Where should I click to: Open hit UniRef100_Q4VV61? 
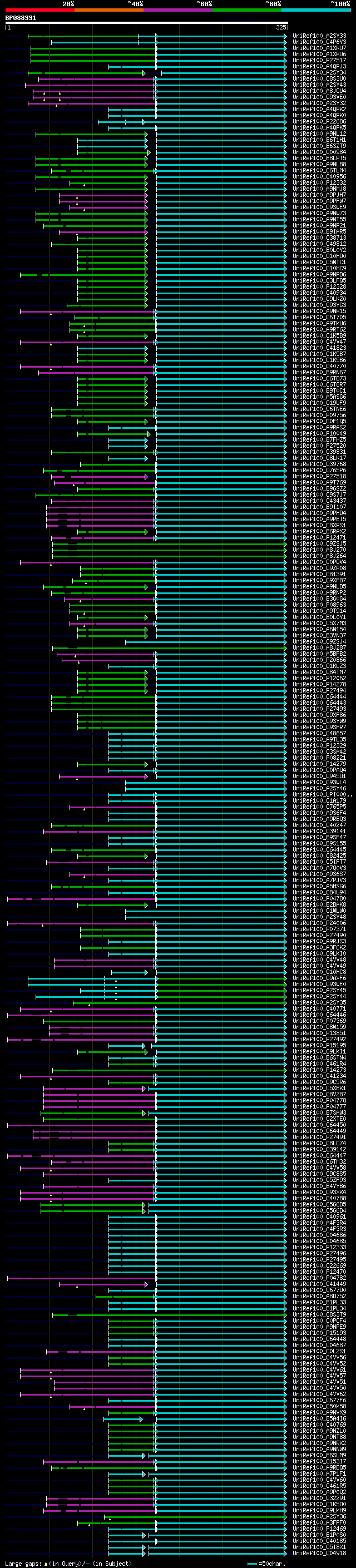coord(319,1369)
